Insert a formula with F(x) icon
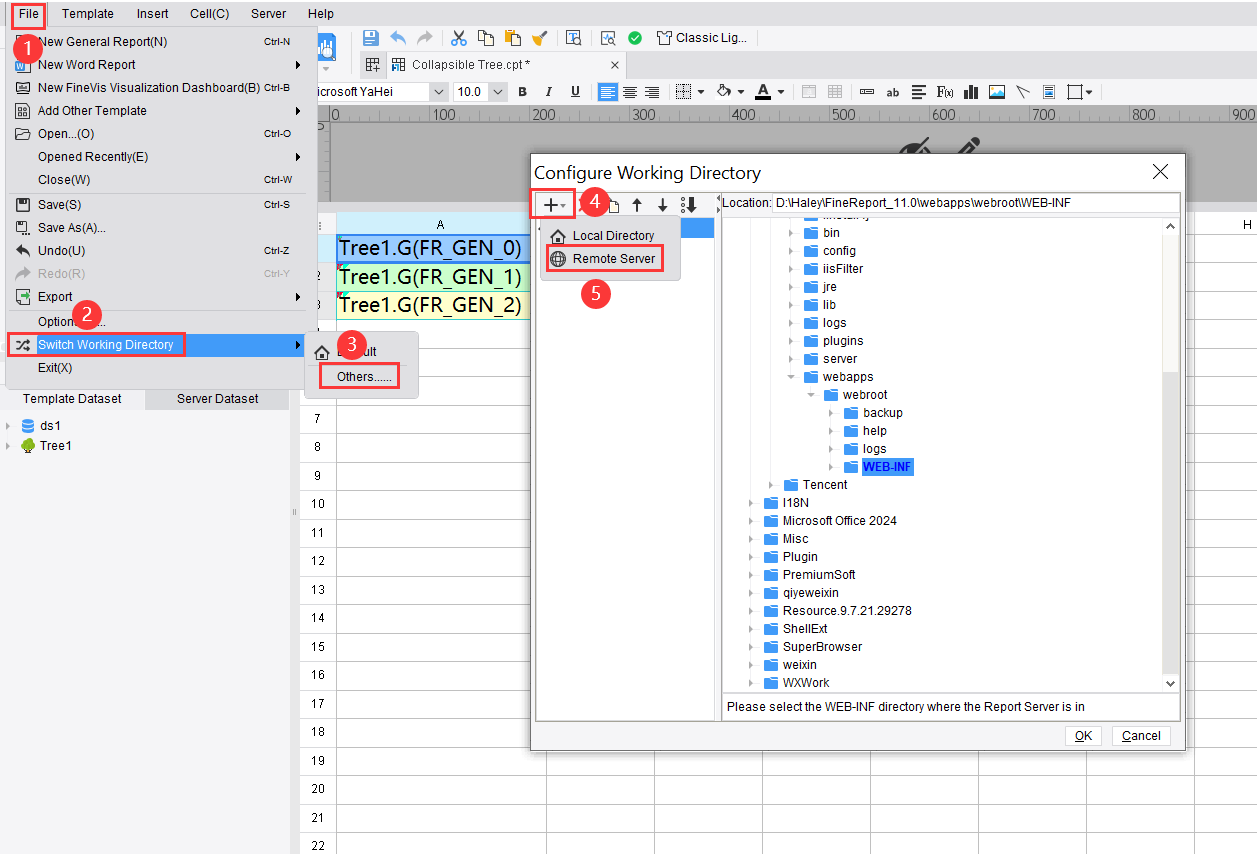The image size is (1257, 854). [944, 91]
